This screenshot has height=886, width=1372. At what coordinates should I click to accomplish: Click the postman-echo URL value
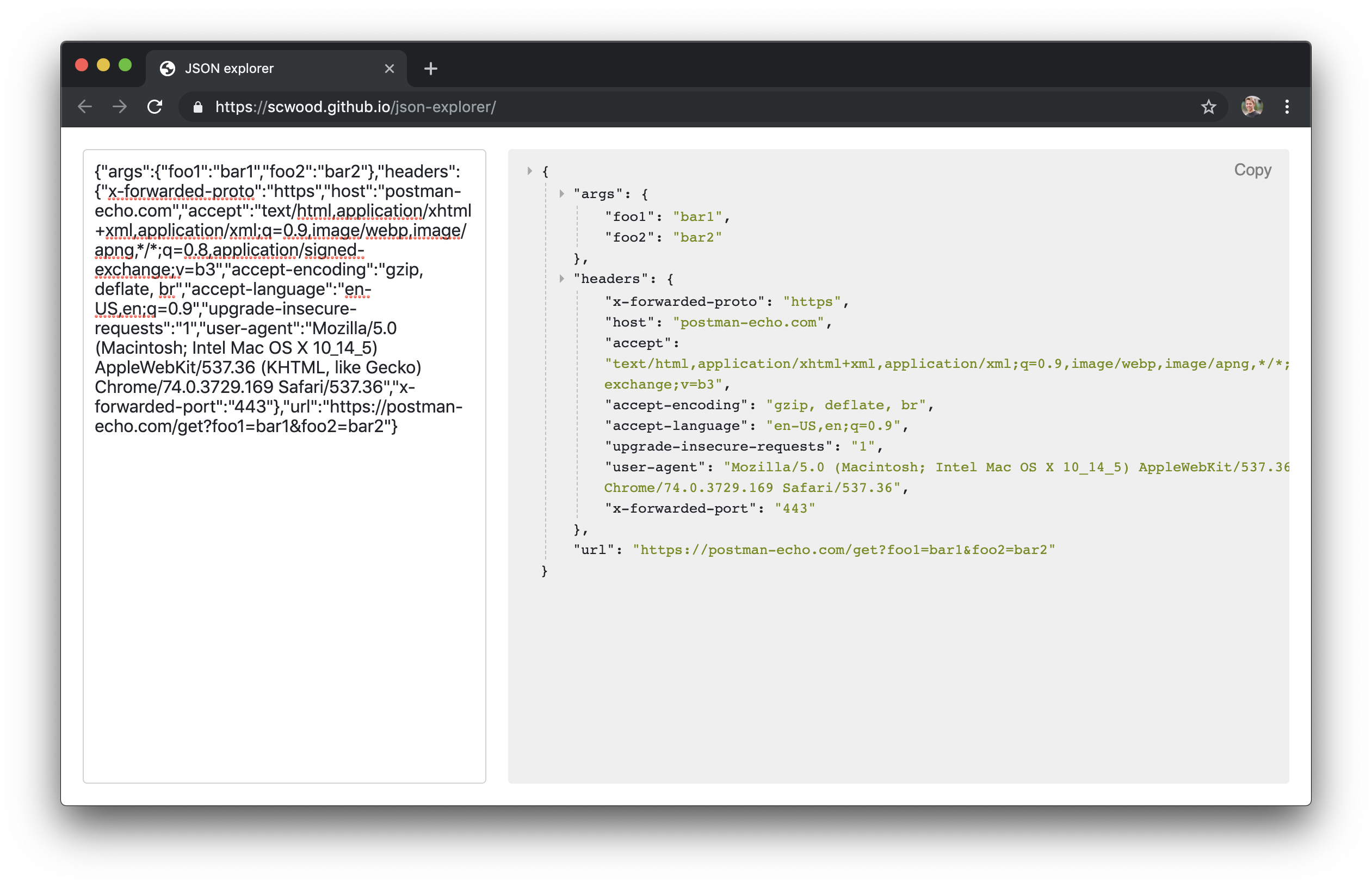click(843, 550)
